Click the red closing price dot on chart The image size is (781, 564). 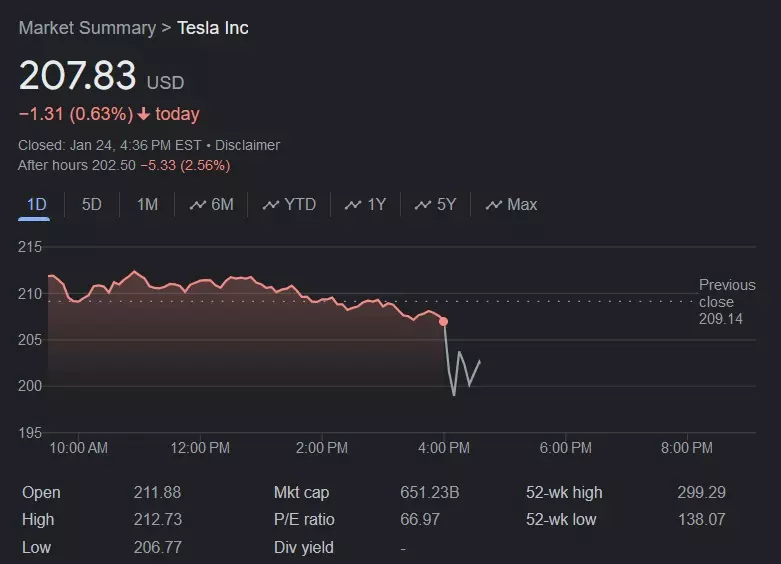click(443, 321)
